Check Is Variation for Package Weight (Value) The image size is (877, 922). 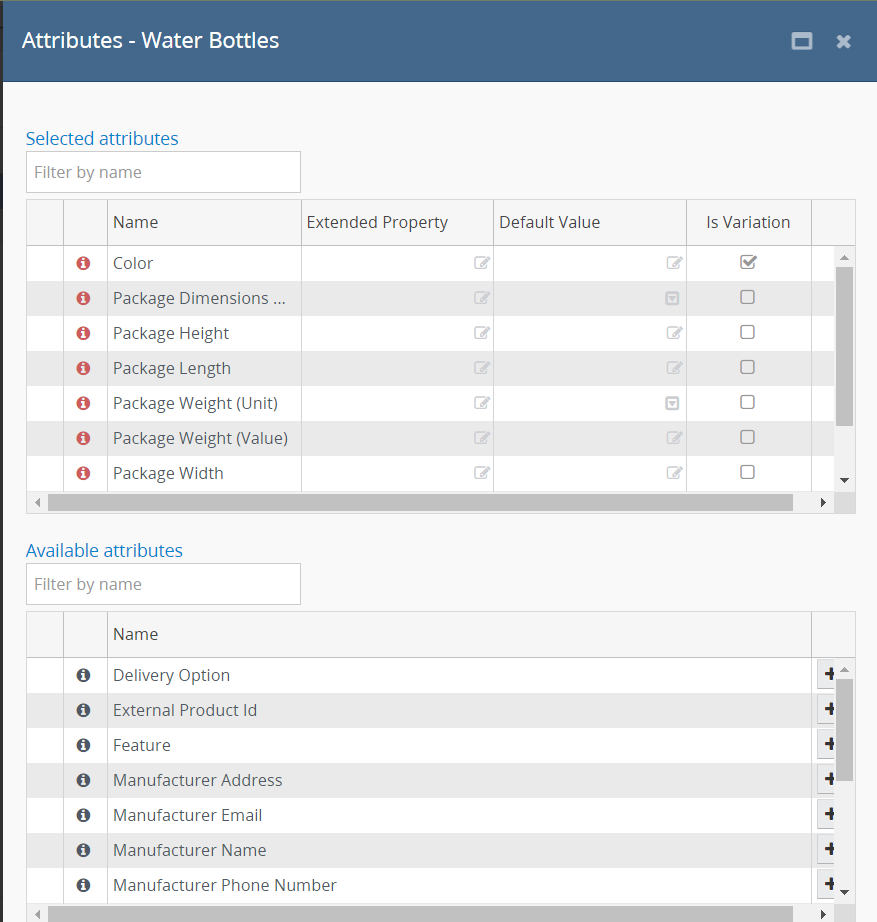point(747,437)
